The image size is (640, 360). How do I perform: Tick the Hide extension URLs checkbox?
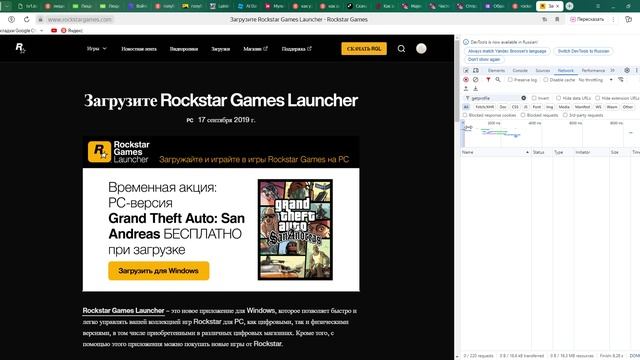tap(598, 98)
